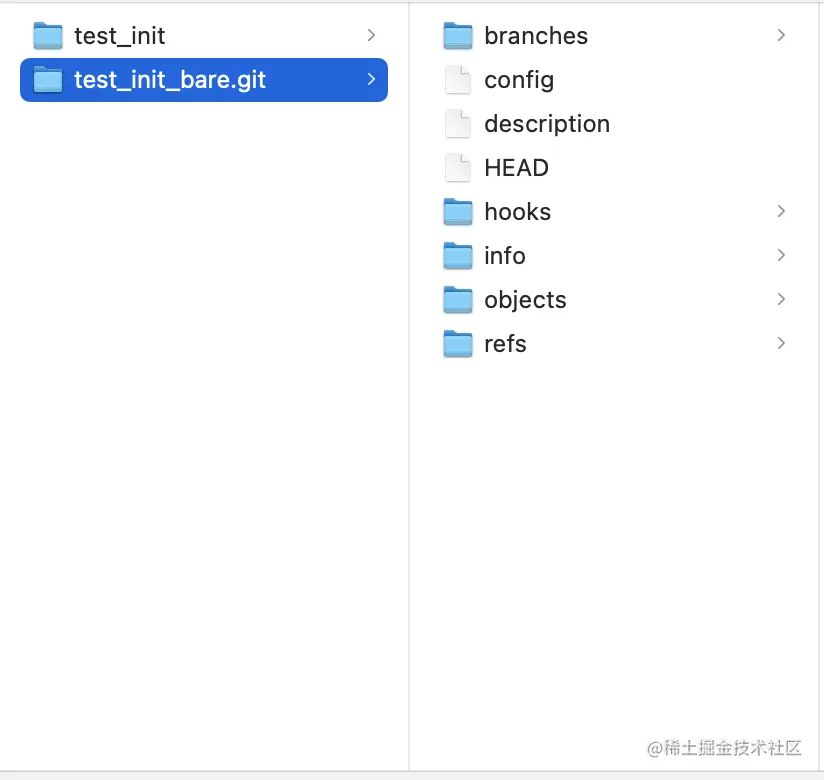Screen dimensions: 824x780
Task: Expand the hooks folder chevron
Action: 781,212
